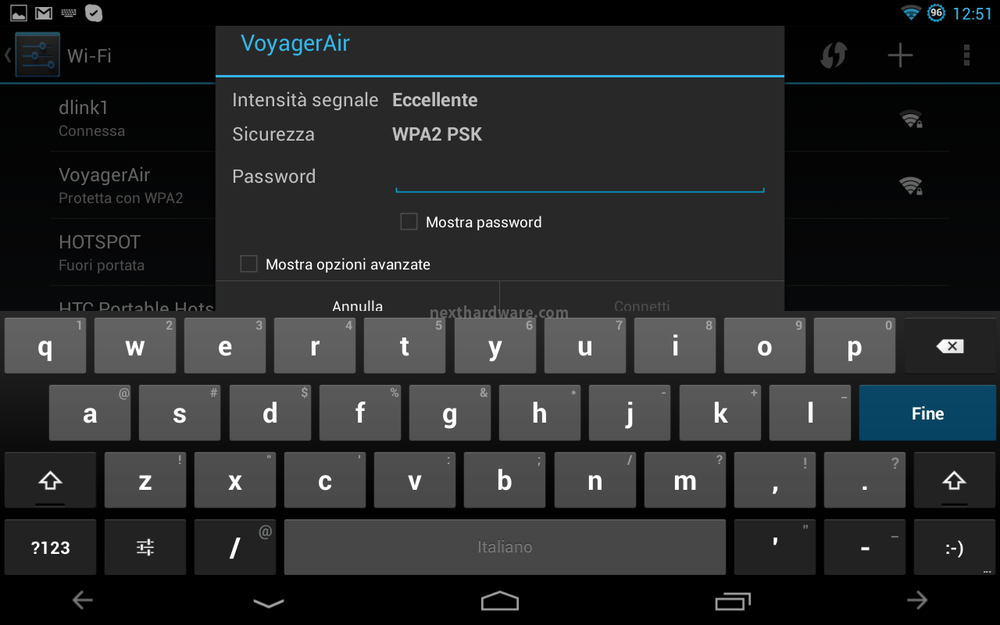Screen dimensions: 1000x625
Task: Switch keyboard to ?123 symbols
Action: click(x=50, y=547)
